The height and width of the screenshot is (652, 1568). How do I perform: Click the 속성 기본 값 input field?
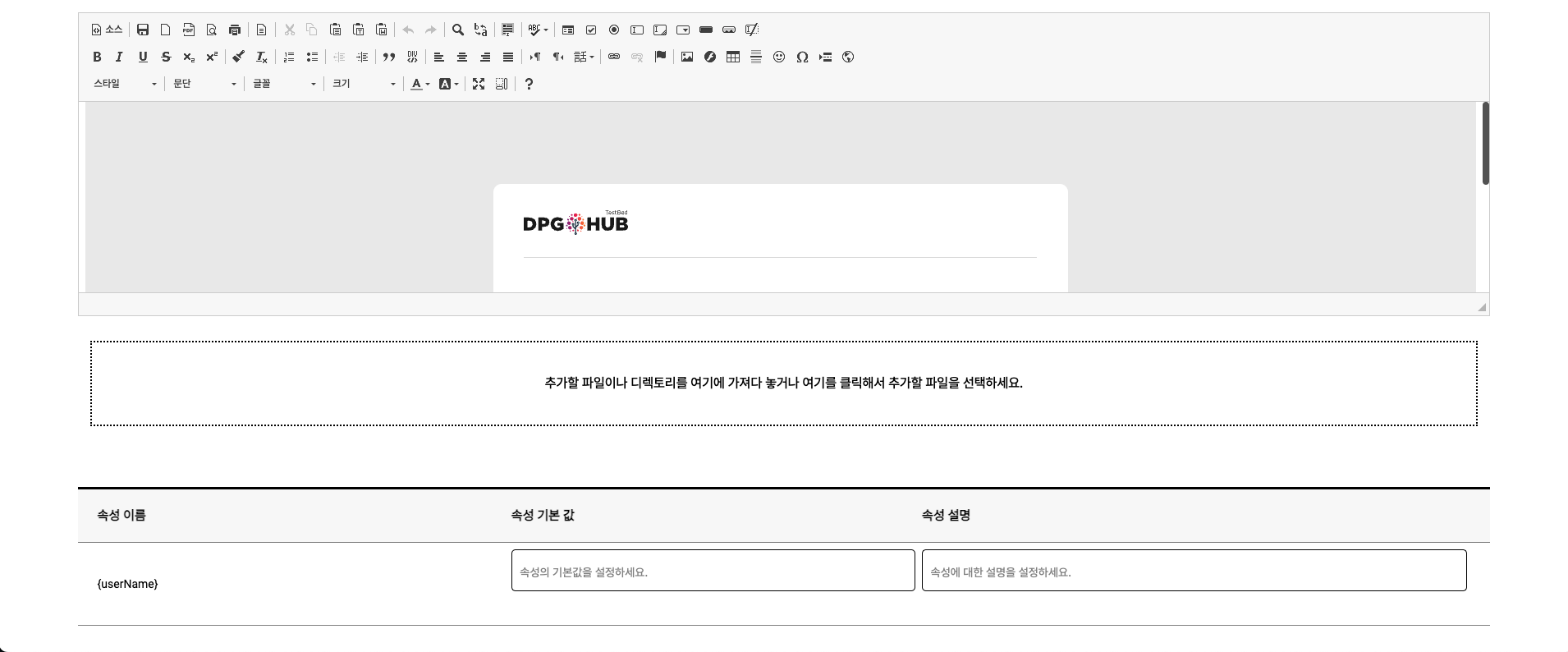(x=713, y=571)
